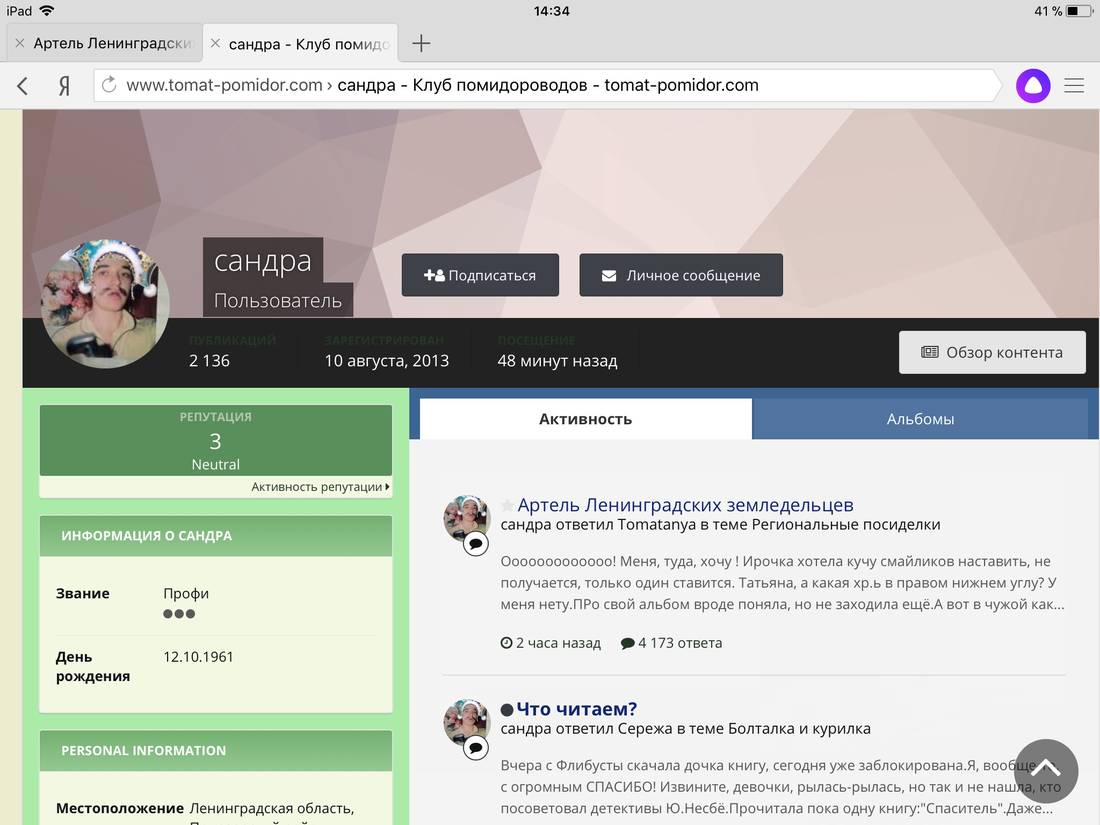Close the сандра profile tab
The width and height of the screenshot is (1100, 825).
[214, 43]
